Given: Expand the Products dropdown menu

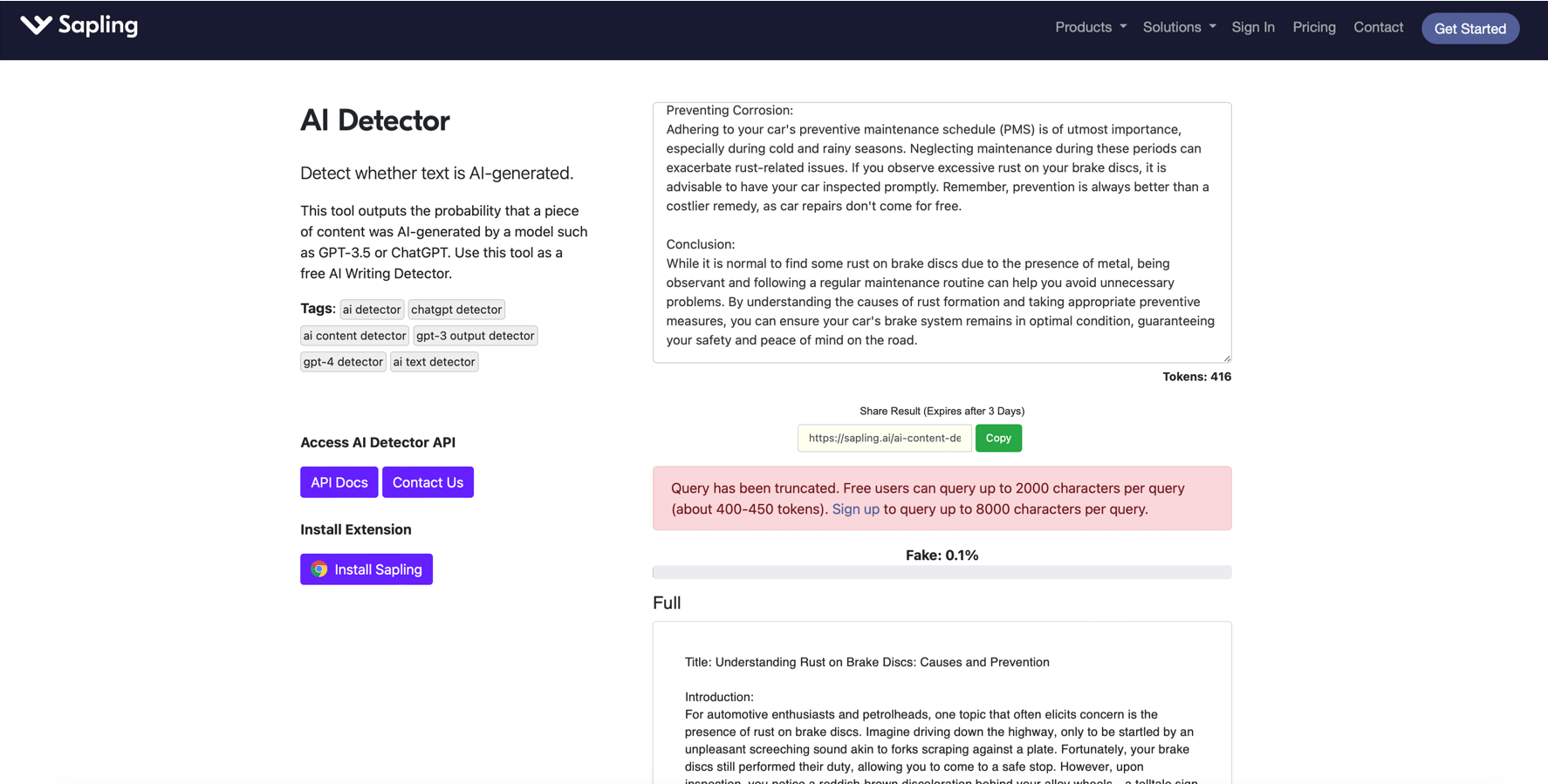Looking at the screenshot, I should point(1090,27).
